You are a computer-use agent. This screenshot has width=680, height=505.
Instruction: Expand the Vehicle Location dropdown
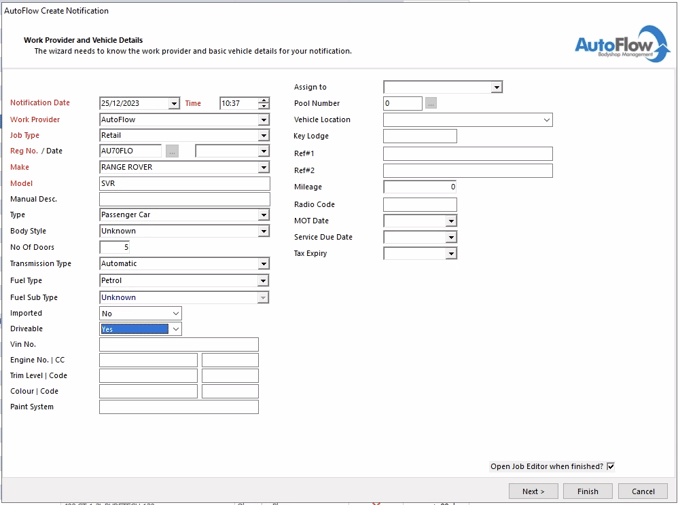coord(547,120)
